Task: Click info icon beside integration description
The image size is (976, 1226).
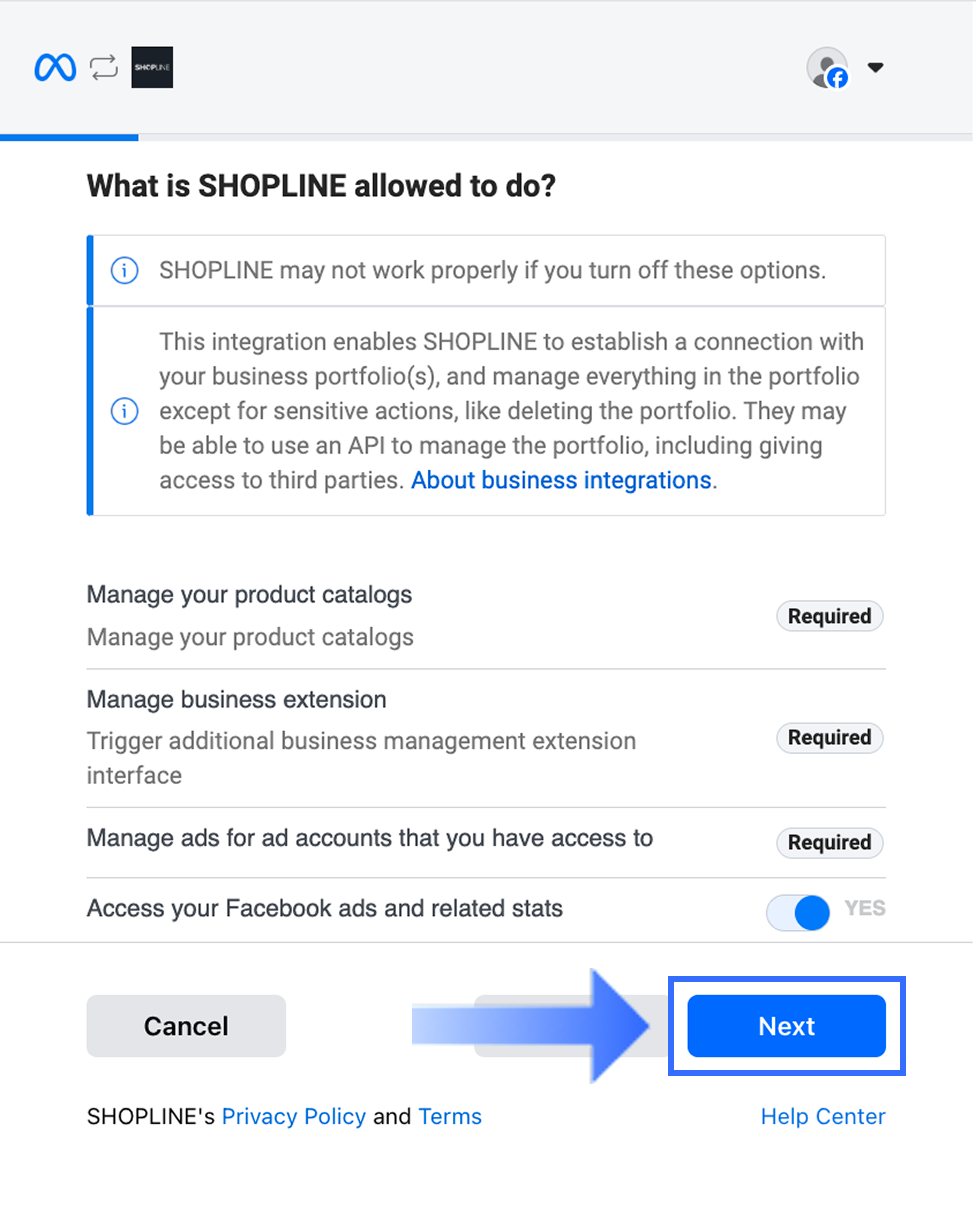Action: click(124, 411)
